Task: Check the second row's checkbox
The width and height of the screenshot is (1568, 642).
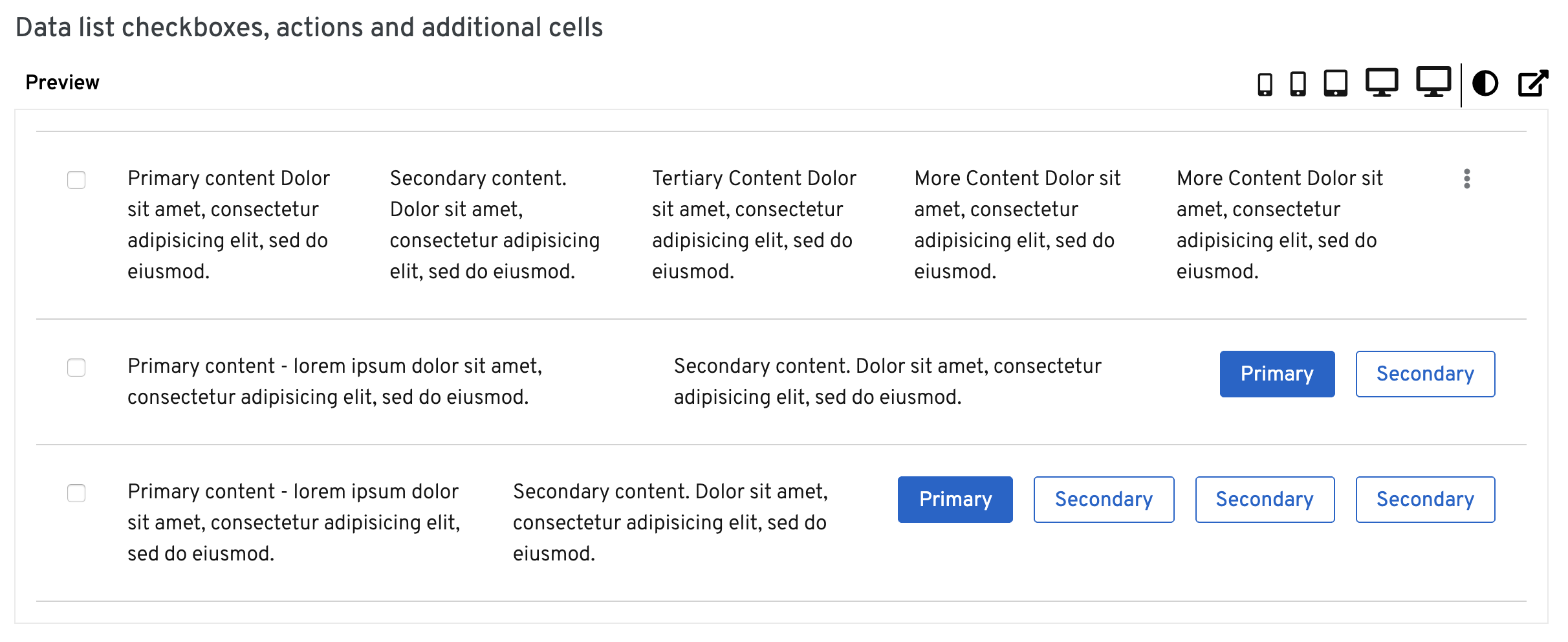Action: [x=76, y=368]
